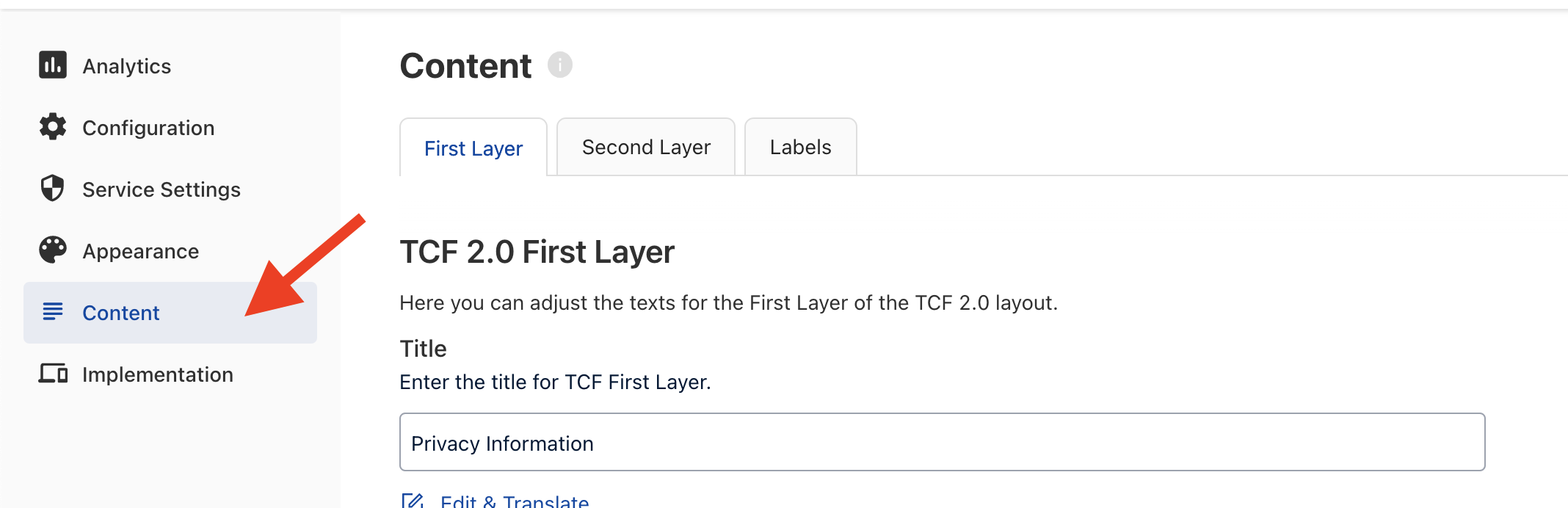Screen dimensions: 1568x508
Task: Switch to the First Layer tab
Action: (x=473, y=148)
